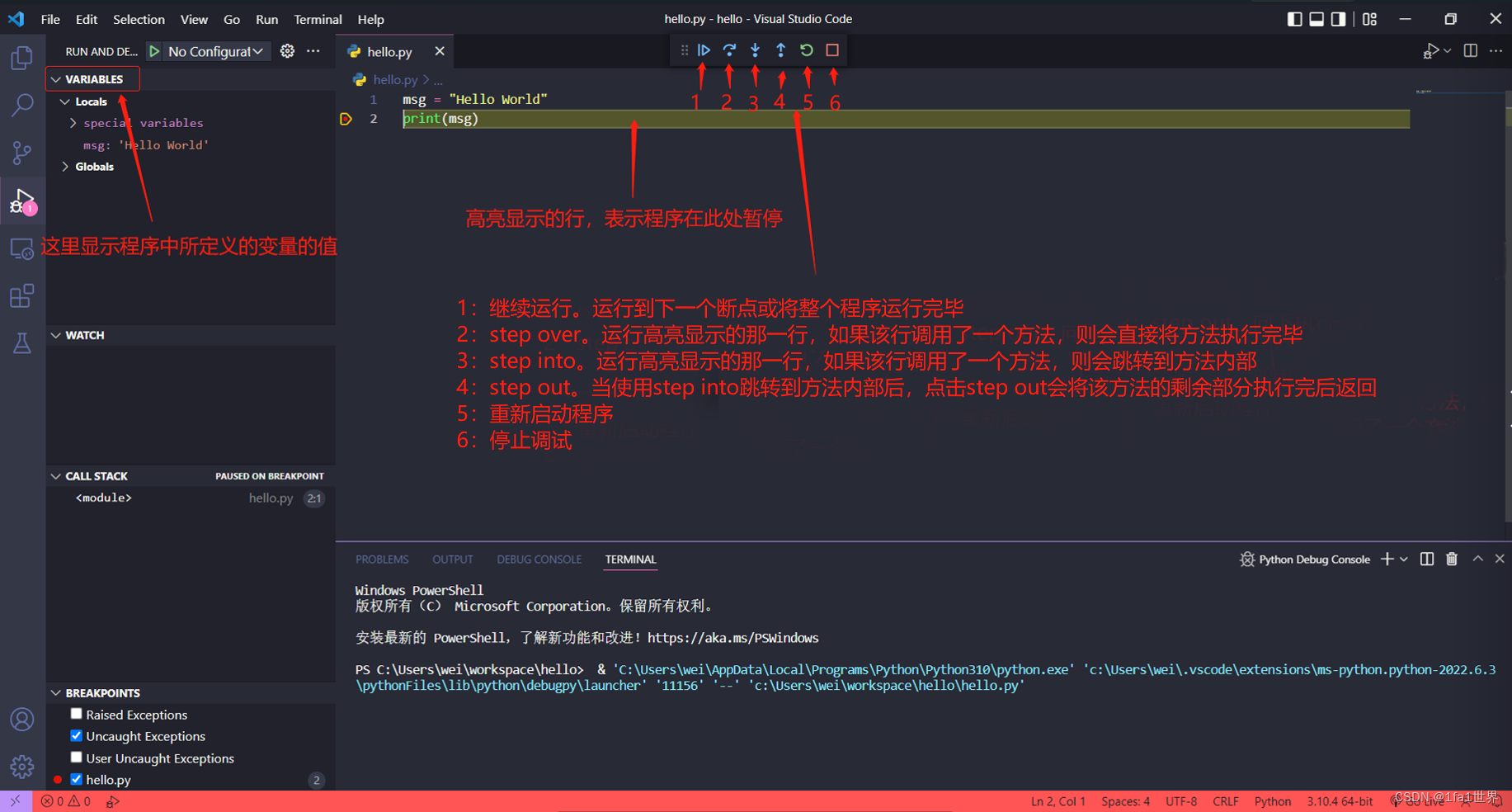1512x812 pixels.
Task: Maximize the panel size chevron
Action: 1477,559
